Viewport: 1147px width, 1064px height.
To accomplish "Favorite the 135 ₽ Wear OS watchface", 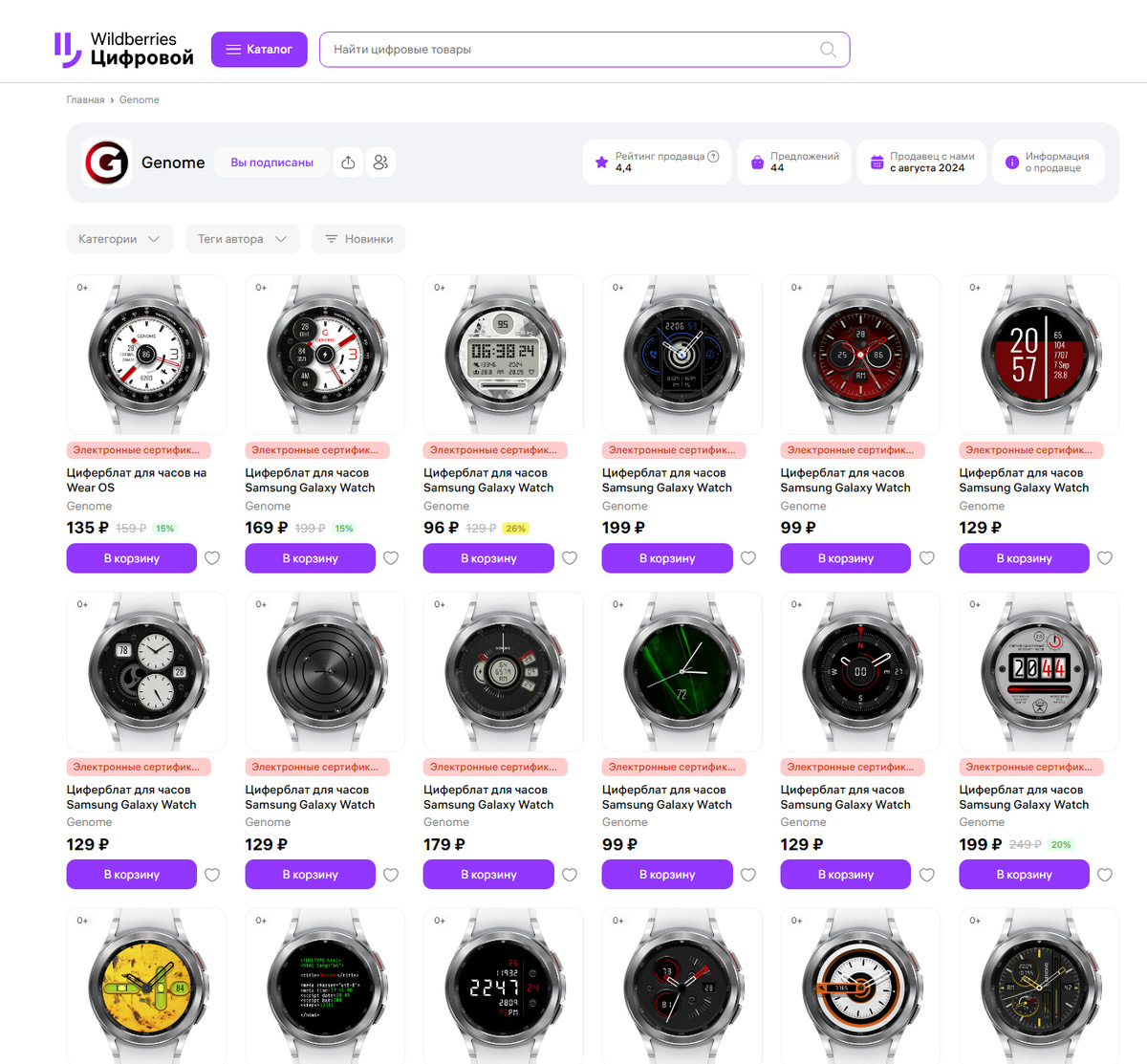I will [x=212, y=558].
